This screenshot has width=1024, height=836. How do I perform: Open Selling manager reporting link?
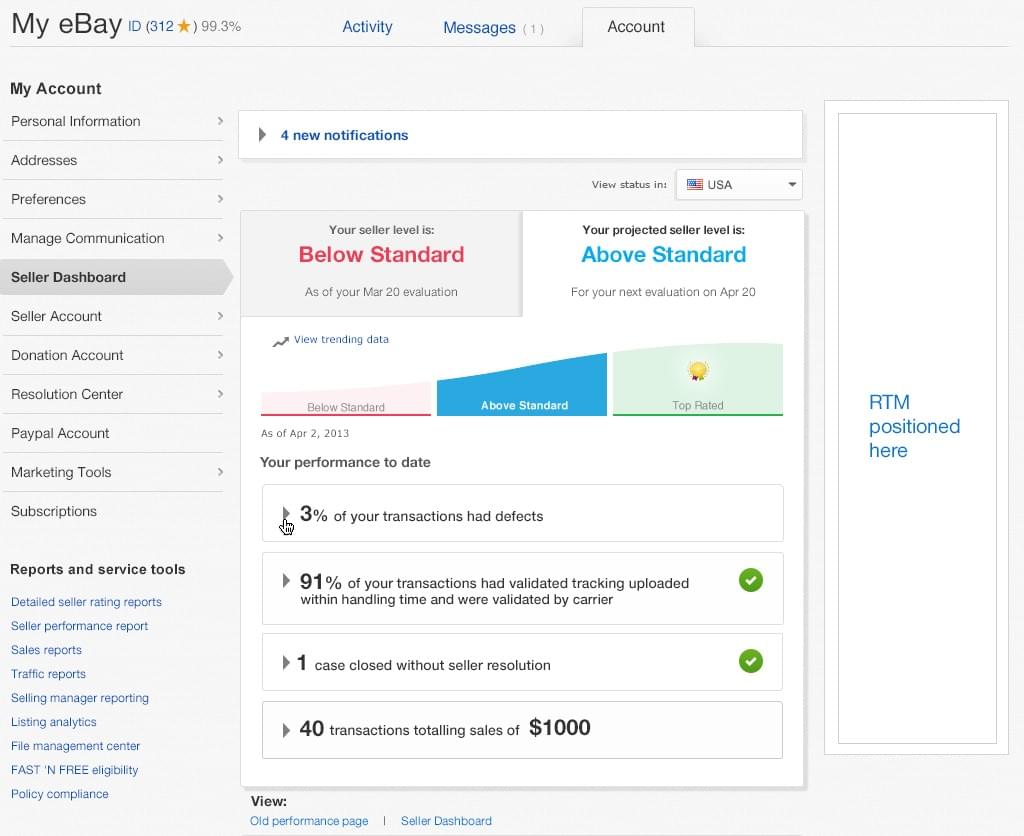pos(80,698)
